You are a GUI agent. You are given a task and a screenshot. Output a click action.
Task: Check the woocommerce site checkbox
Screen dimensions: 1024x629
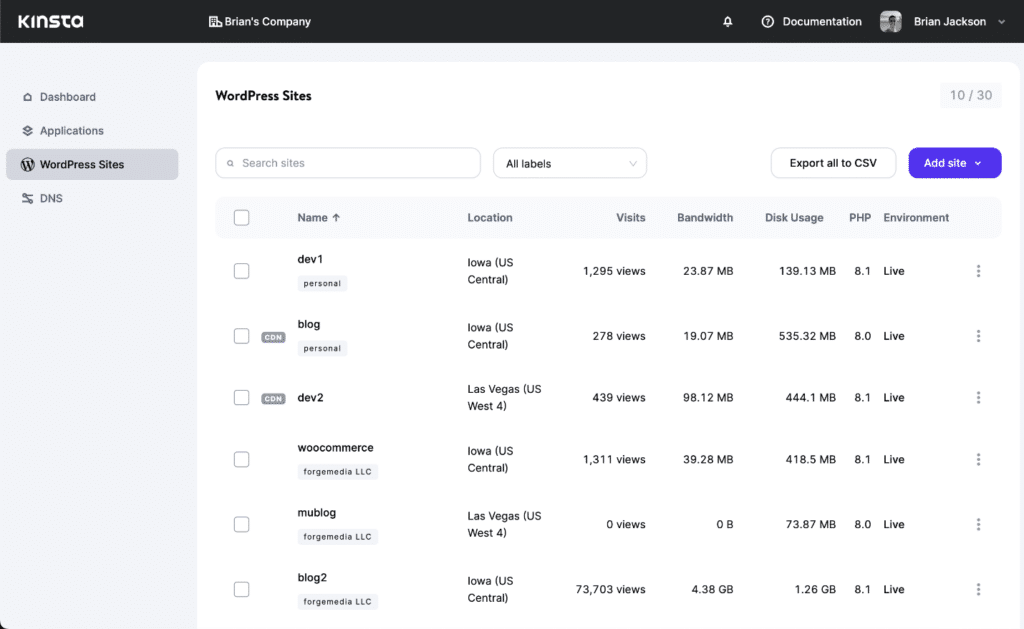[242, 459]
